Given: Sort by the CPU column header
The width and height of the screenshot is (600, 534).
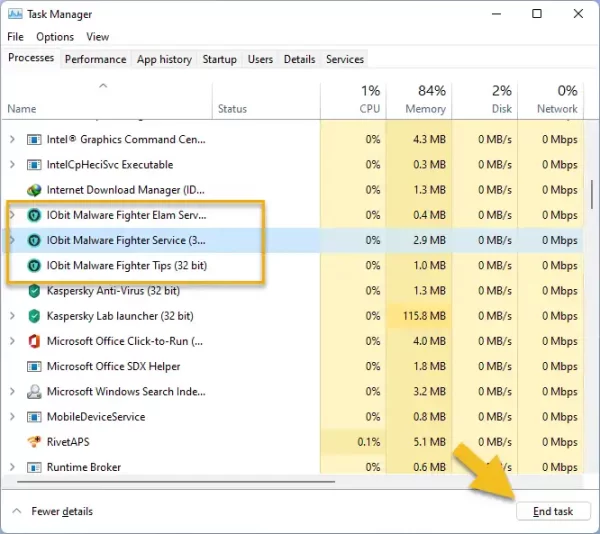Looking at the screenshot, I should click(x=353, y=100).
